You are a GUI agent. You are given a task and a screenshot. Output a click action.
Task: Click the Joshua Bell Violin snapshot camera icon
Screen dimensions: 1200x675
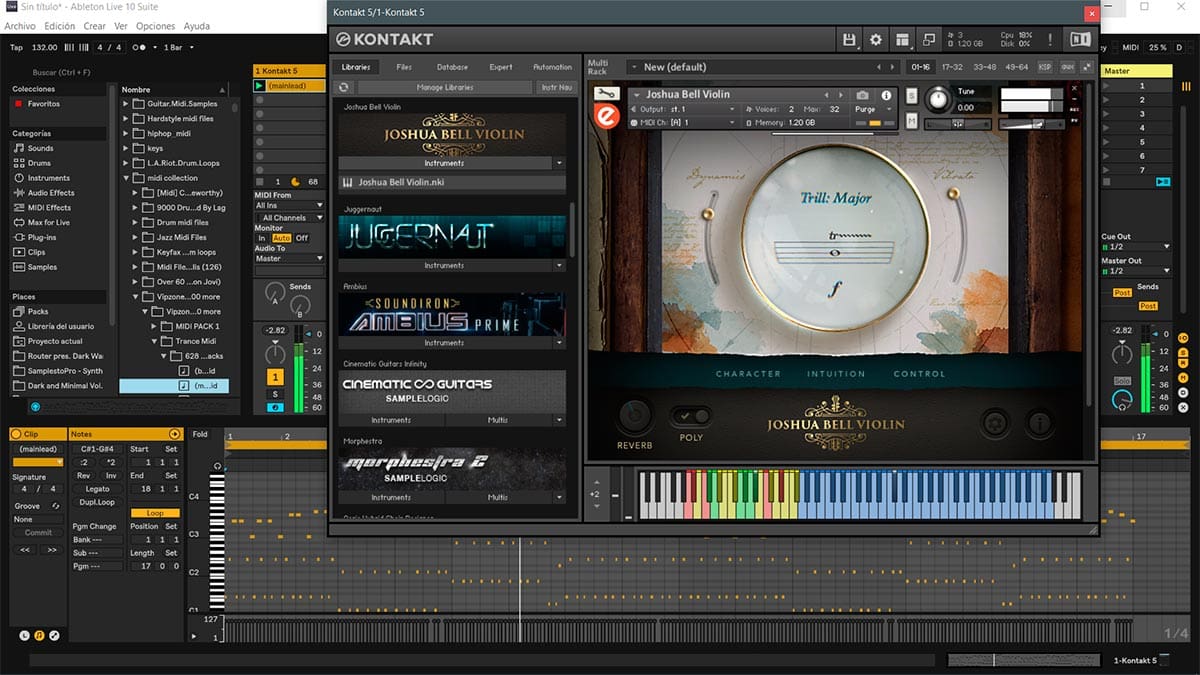click(x=863, y=95)
